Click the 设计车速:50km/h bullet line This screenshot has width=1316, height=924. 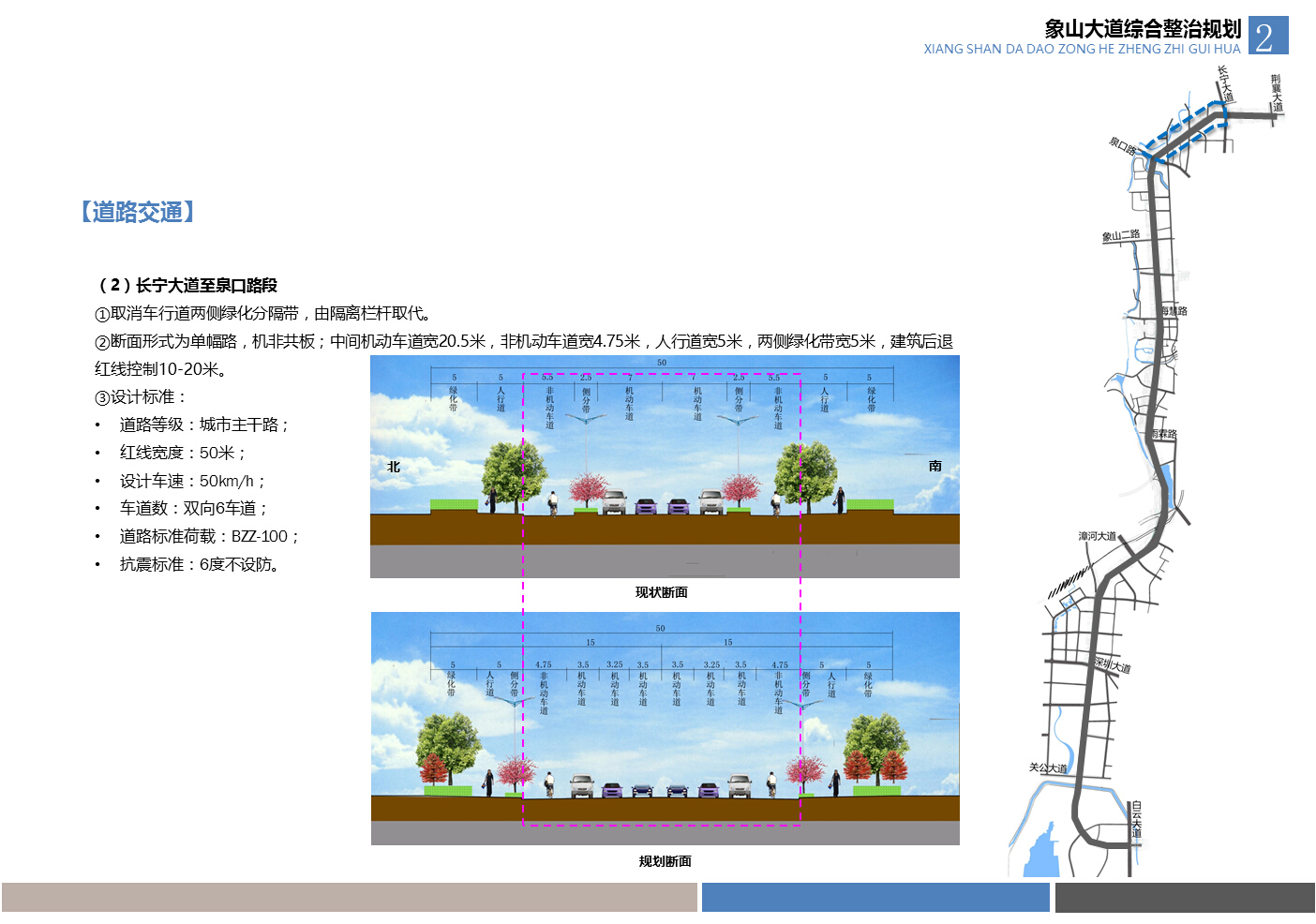(192, 481)
